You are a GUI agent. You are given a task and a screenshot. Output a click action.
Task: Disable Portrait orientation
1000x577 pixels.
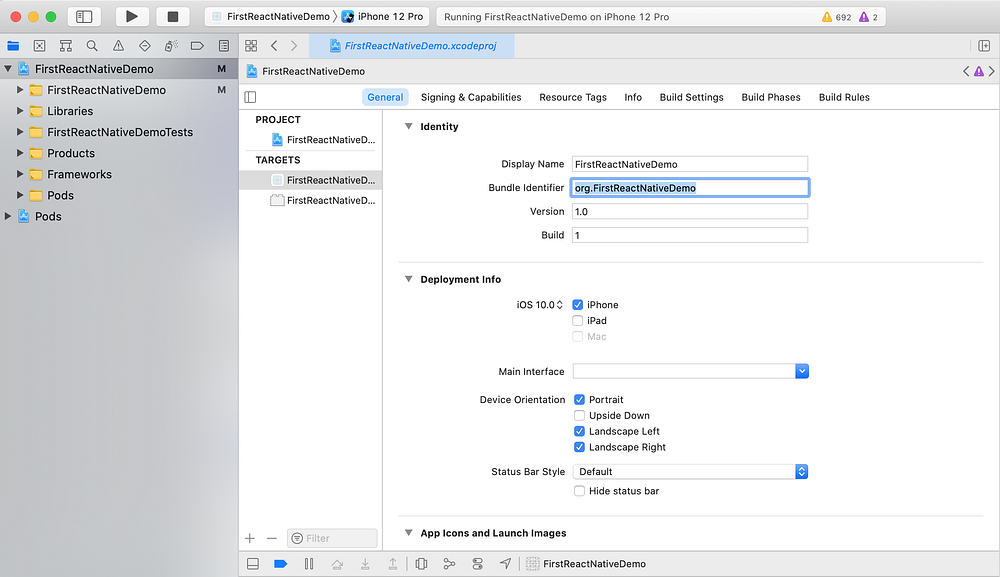point(579,400)
